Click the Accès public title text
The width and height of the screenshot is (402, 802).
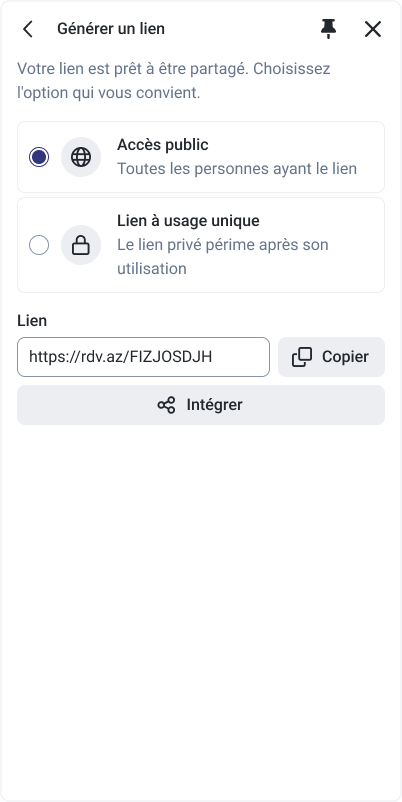pyautogui.click(x=163, y=145)
